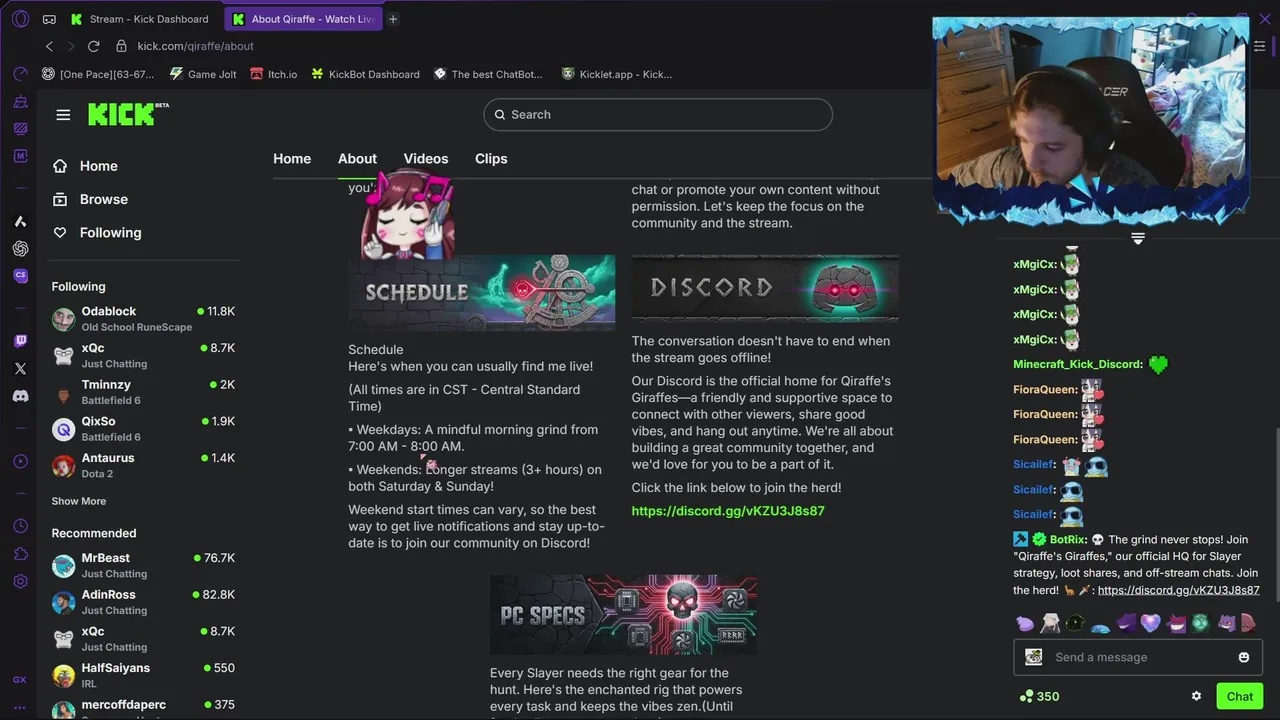The width and height of the screenshot is (1280, 720).
Task: Select the rightmost pink emote in quick bar
Action: (1248, 623)
